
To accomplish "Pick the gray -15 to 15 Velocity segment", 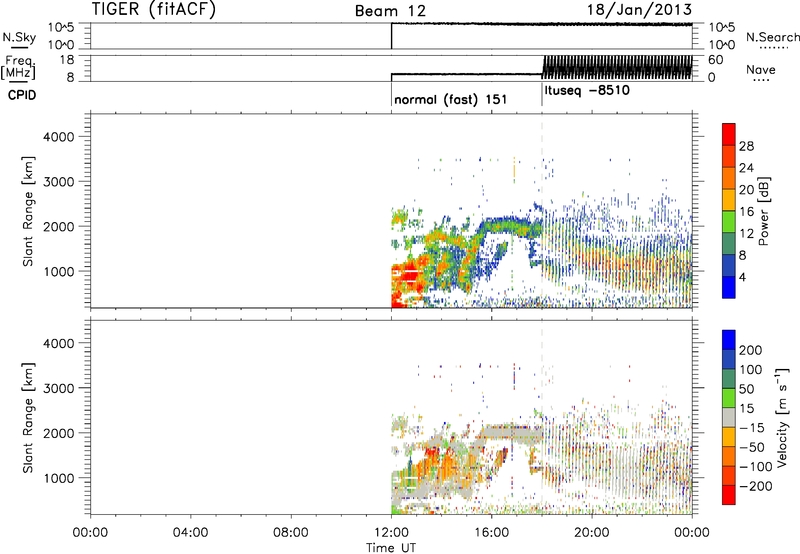I will (729, 417).
